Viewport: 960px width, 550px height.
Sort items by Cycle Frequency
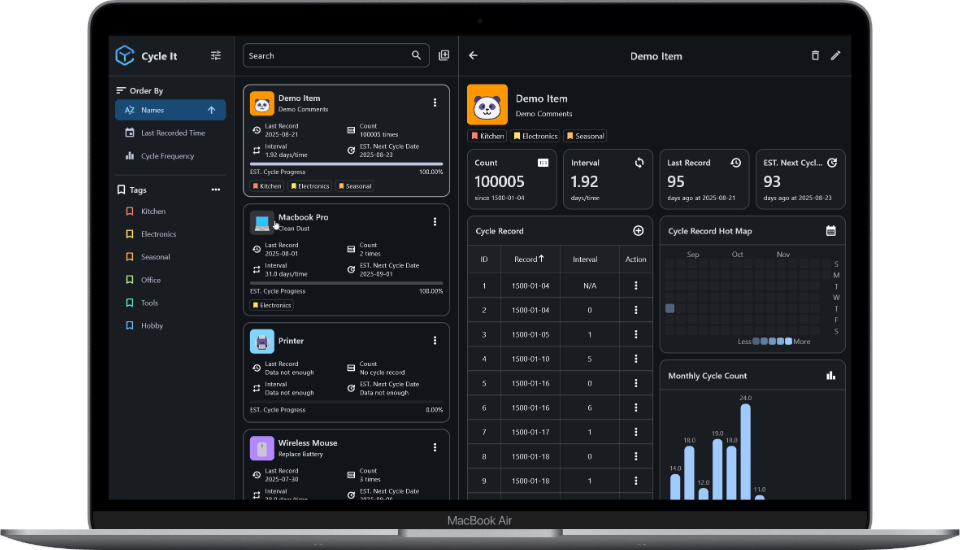pos(170,156)
